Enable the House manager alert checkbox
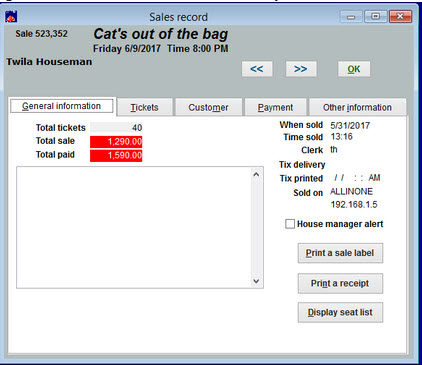 [x=290, y=224]
